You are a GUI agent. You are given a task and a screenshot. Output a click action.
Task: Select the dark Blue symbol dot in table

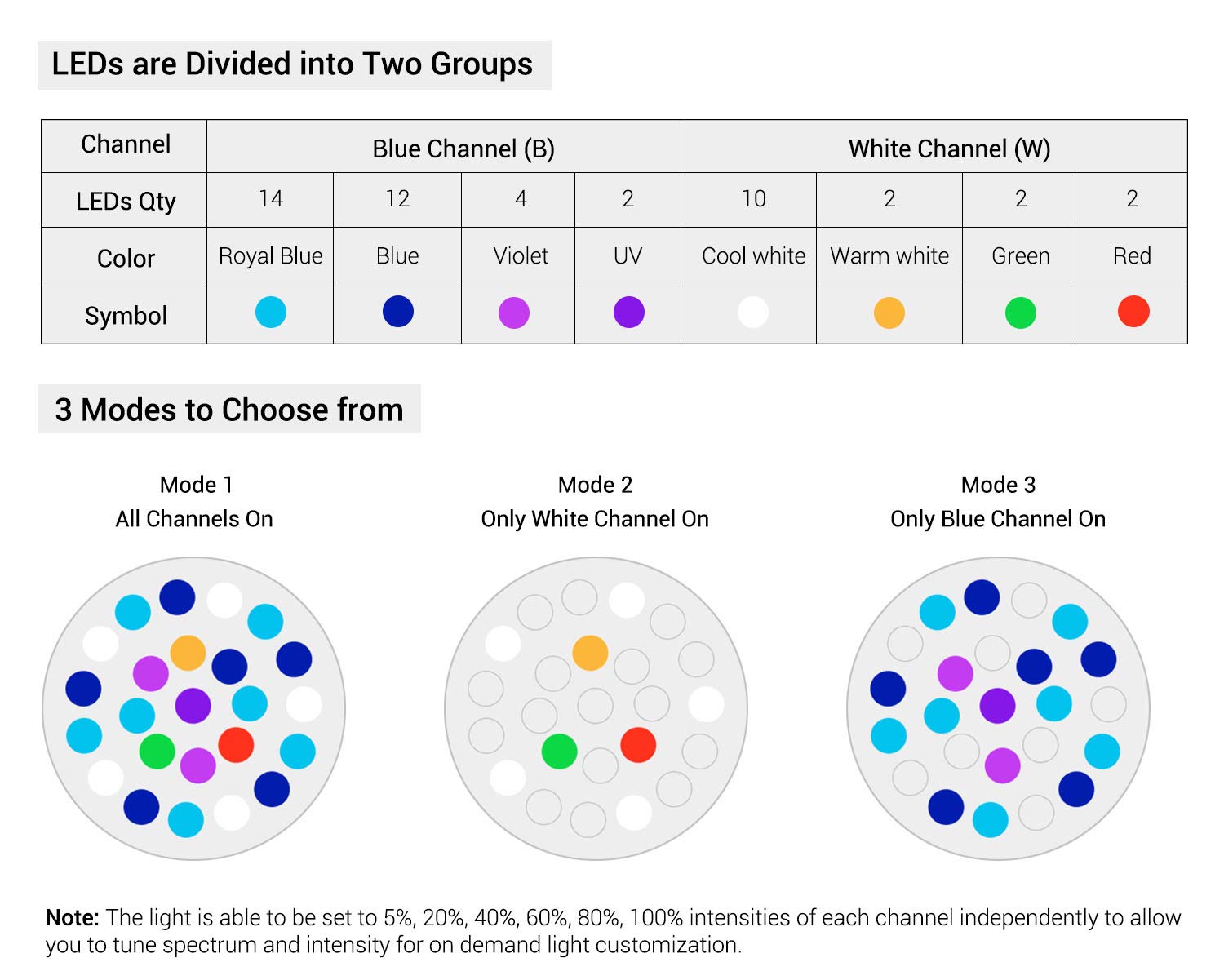click(x=398, y=311)
